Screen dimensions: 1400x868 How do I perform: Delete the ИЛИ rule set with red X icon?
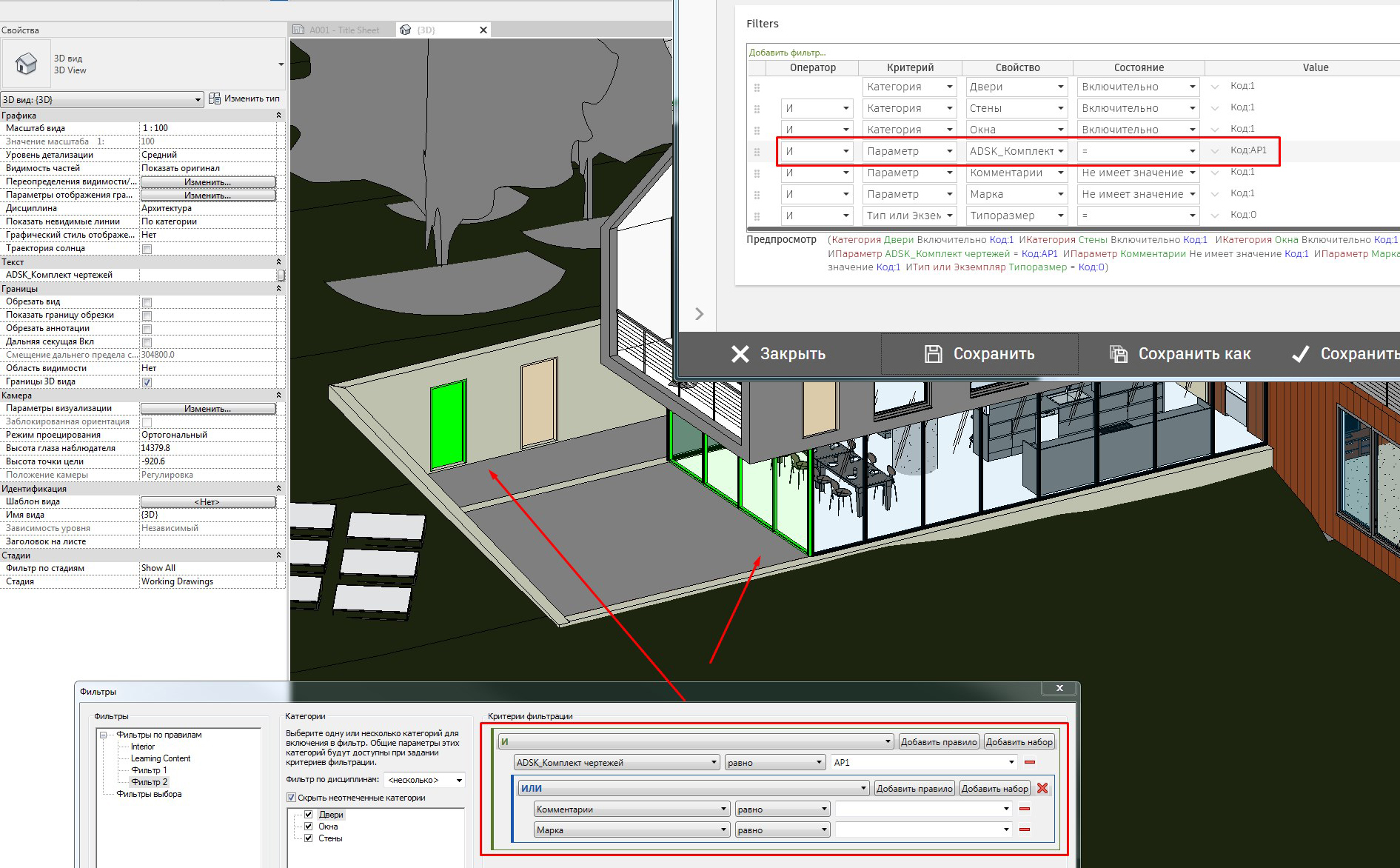coord(1042,788)
